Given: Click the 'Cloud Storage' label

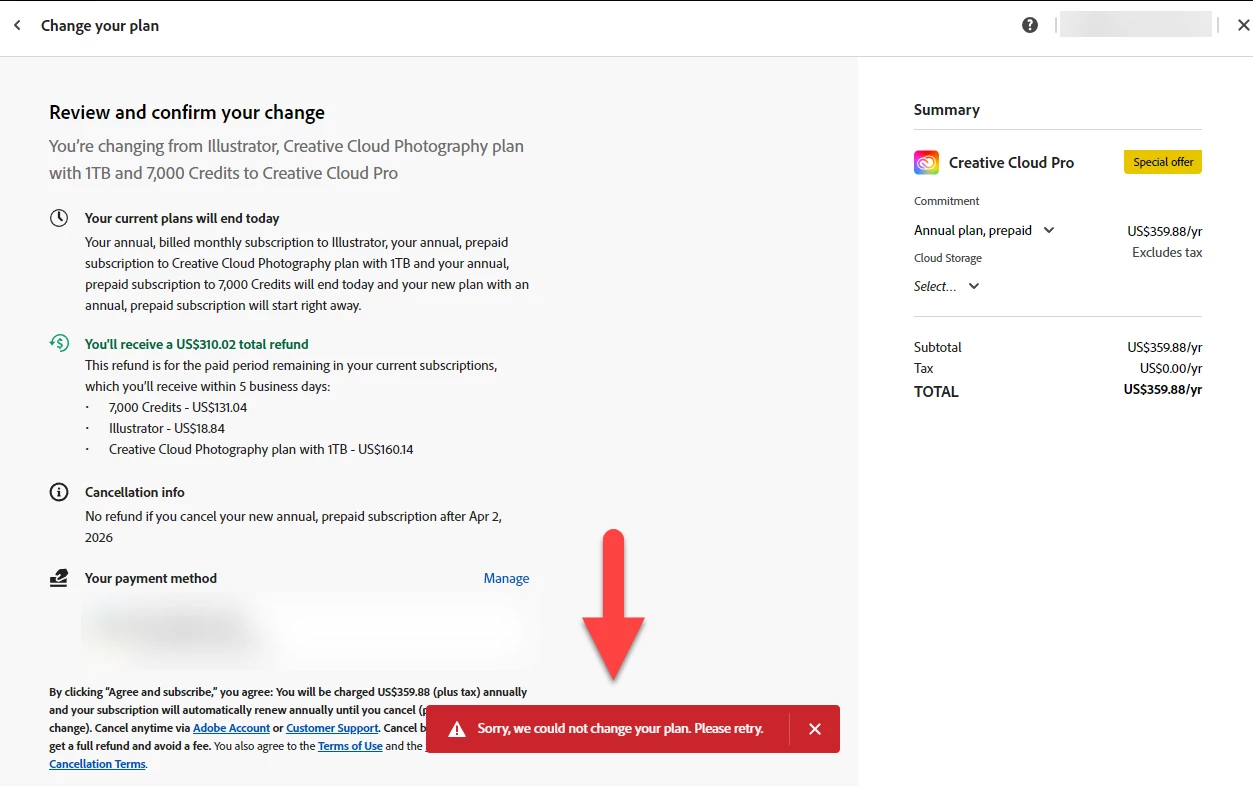Looking at the screenshot, I should [948, 258].
